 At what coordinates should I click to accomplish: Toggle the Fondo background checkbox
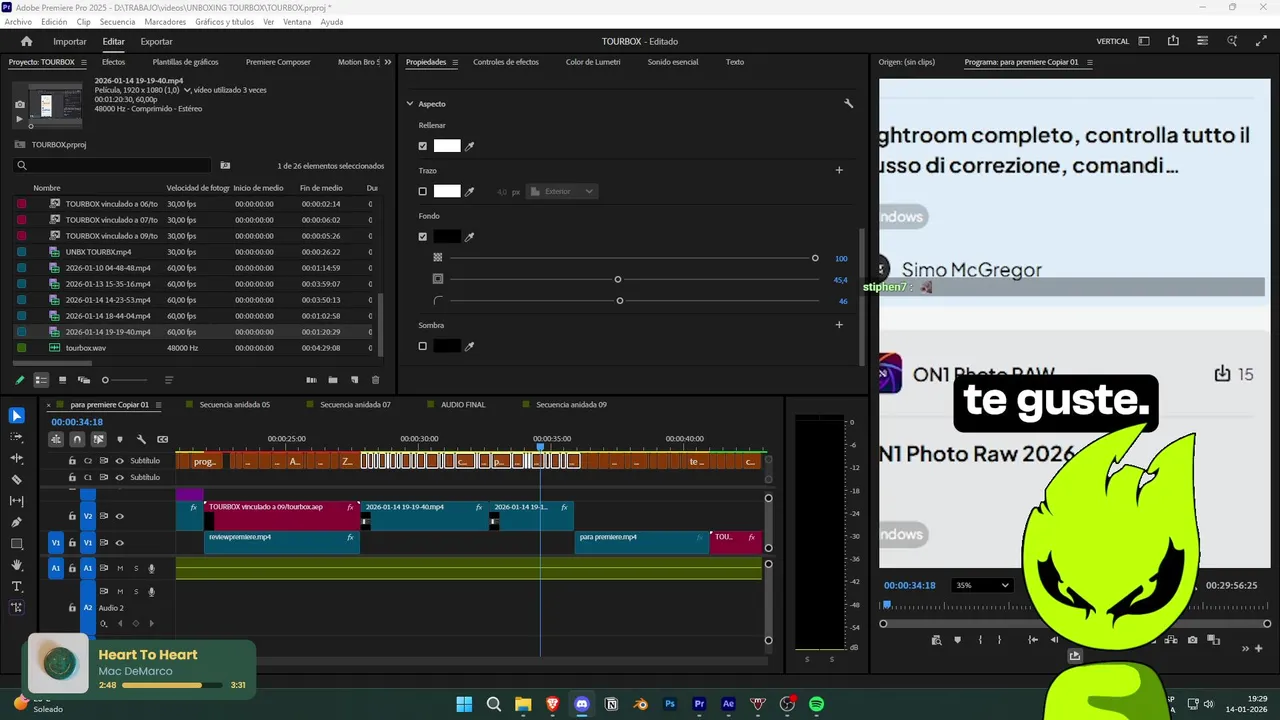coord(422,237)
